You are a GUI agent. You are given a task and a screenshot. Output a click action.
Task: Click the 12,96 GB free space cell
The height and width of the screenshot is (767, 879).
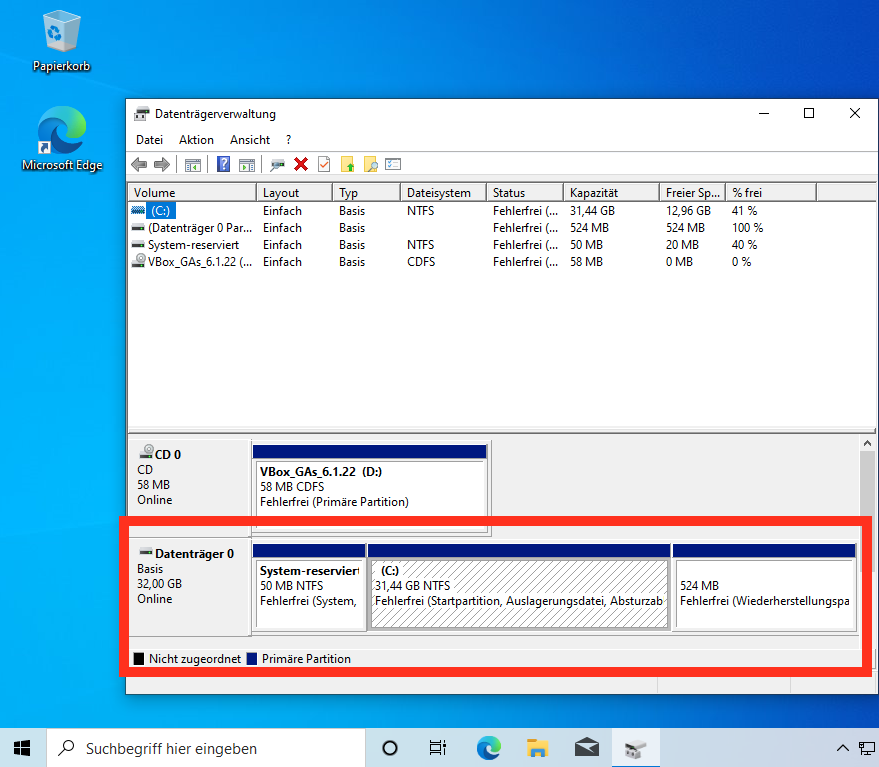[x=688, y=211]
